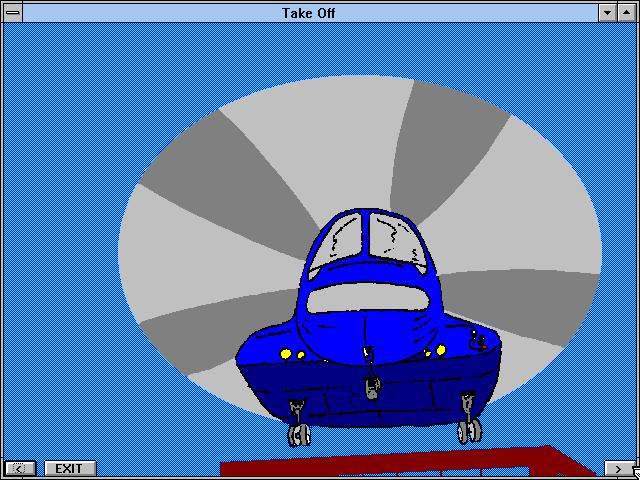Maximize the Take Off window

pos(627,13)
